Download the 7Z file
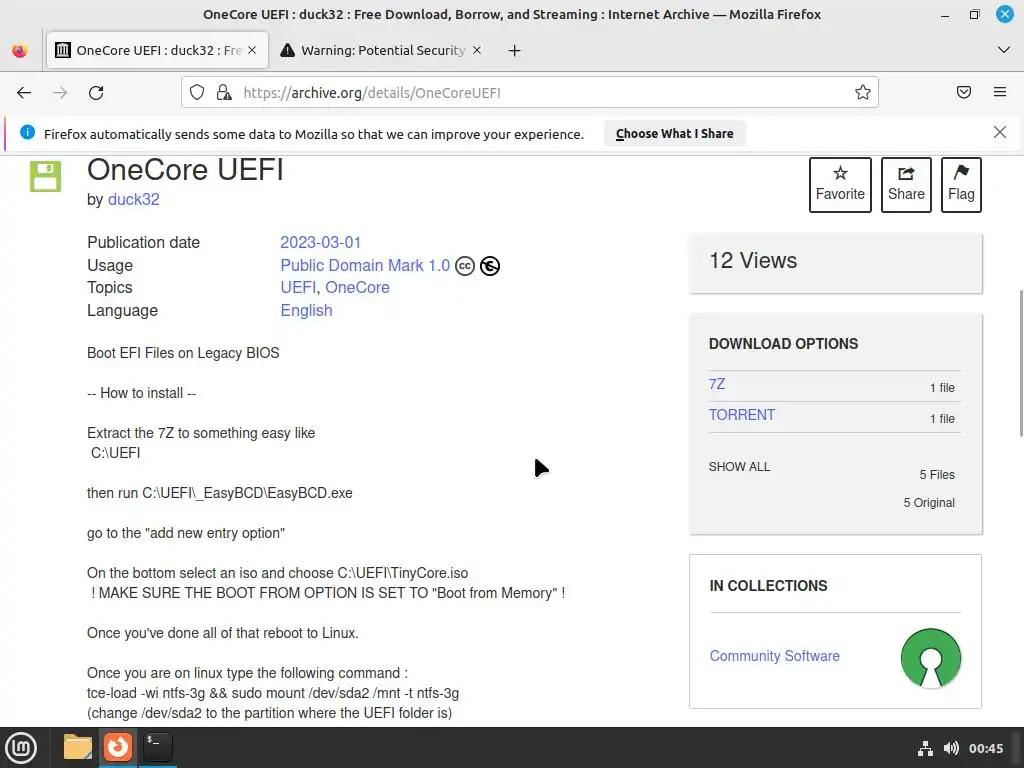Screen dimensions: 1024x768 [716, 384]
